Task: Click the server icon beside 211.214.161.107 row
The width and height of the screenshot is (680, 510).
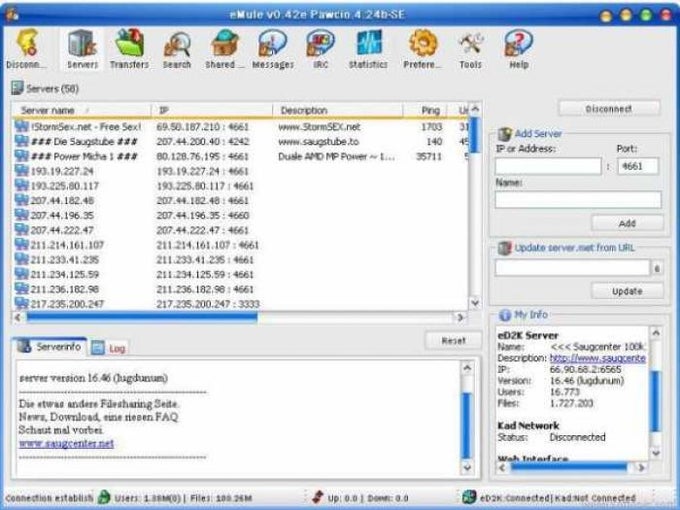Action: click(x=22, y=244)
